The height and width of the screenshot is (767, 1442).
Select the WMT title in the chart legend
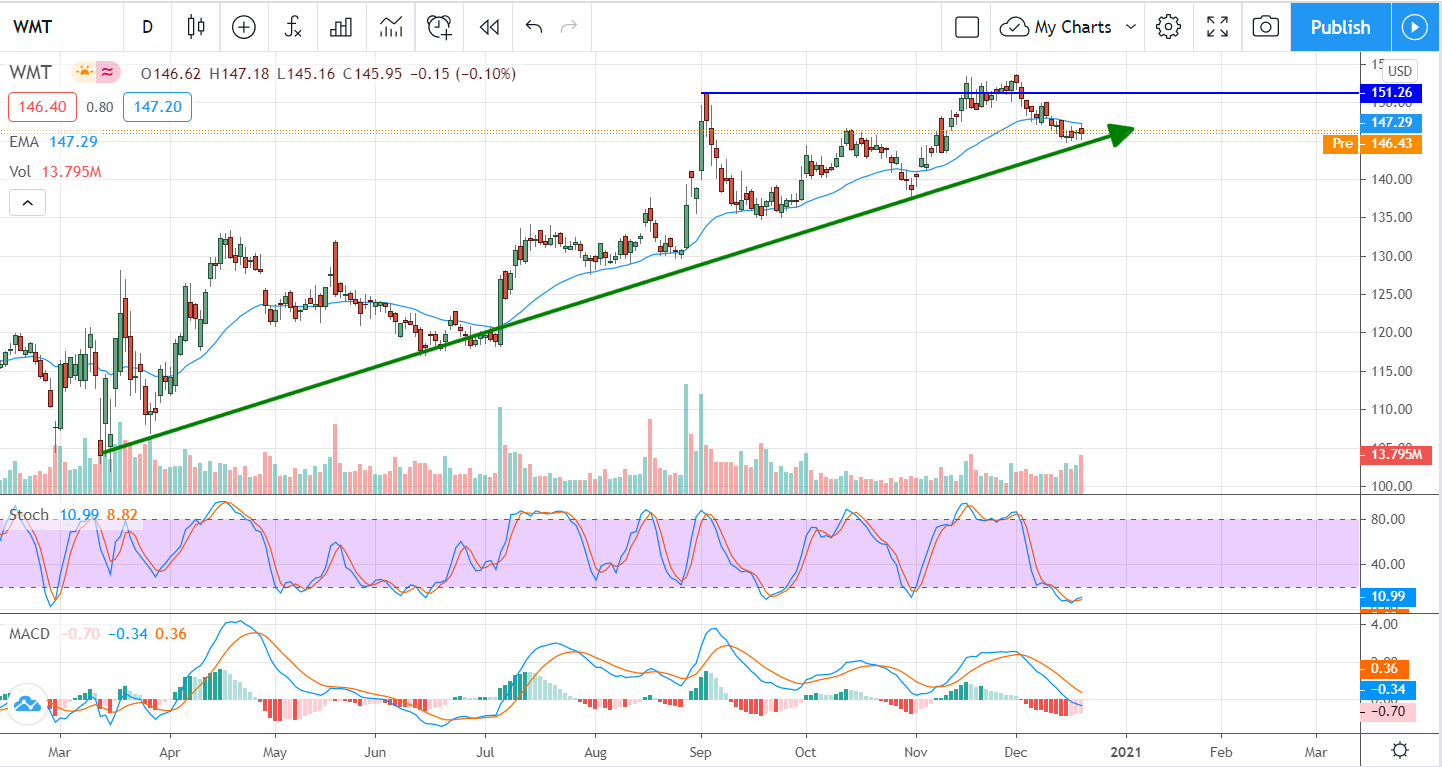(x=33, y=73)
